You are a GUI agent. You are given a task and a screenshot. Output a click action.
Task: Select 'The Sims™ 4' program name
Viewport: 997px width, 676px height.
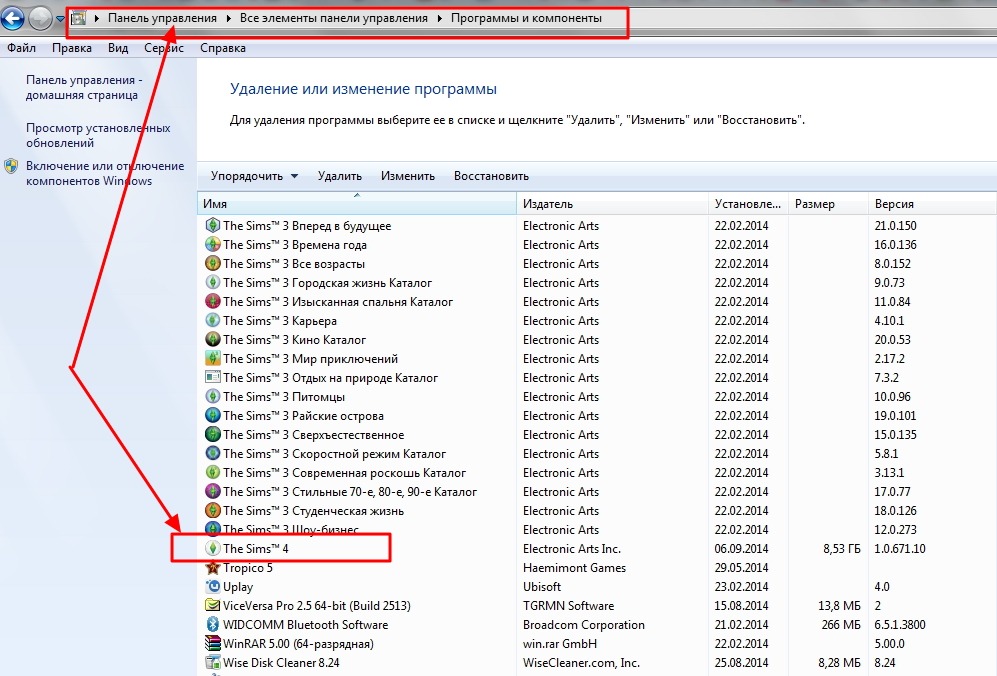pyautogui.click(x=256, y=548)
